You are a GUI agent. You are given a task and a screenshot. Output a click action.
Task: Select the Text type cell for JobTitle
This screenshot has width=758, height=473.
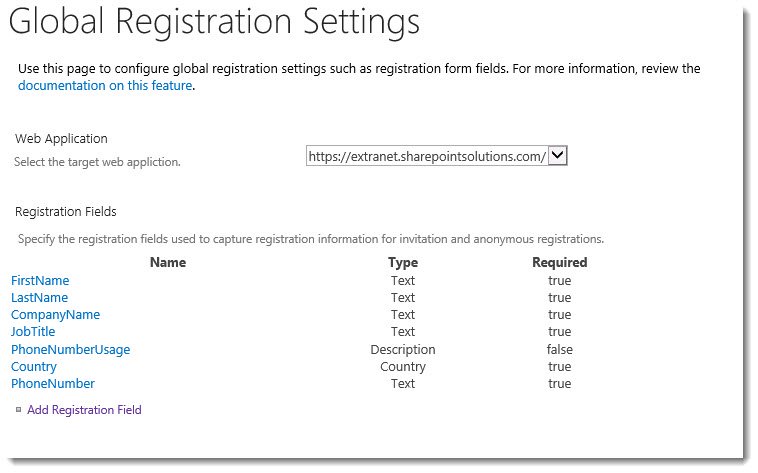coord(403,332)
